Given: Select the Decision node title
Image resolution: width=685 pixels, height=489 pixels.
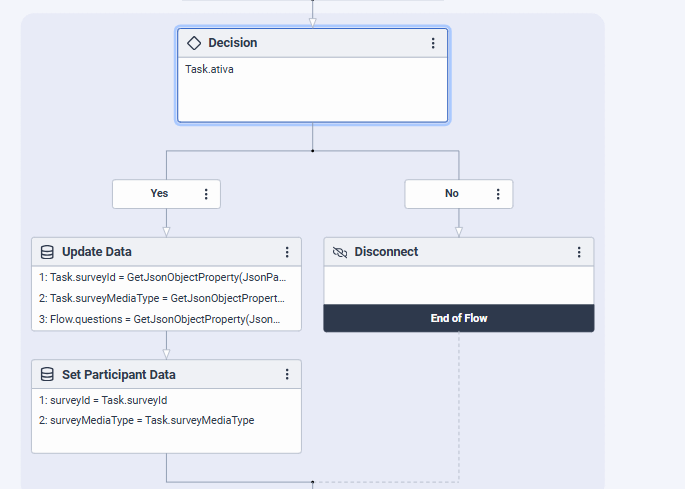Looking at the screenshot, I should click(x=232, y=43).
